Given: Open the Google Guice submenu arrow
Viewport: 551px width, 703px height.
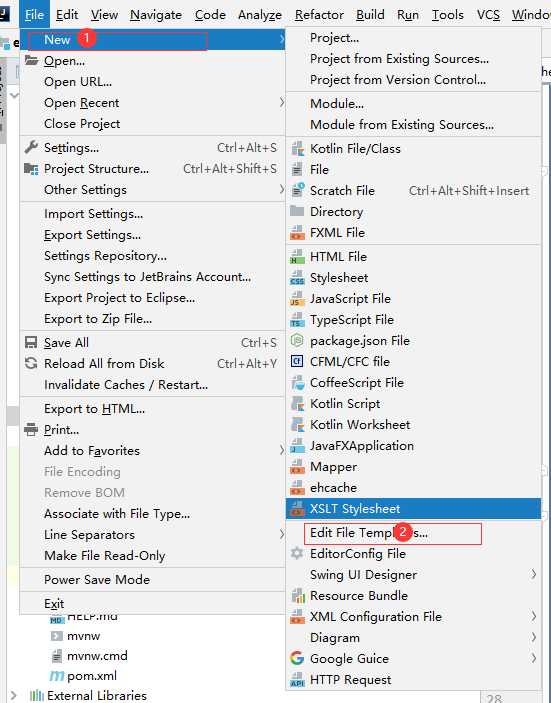Looking at the screenshot, I should [x=534, y=658].
